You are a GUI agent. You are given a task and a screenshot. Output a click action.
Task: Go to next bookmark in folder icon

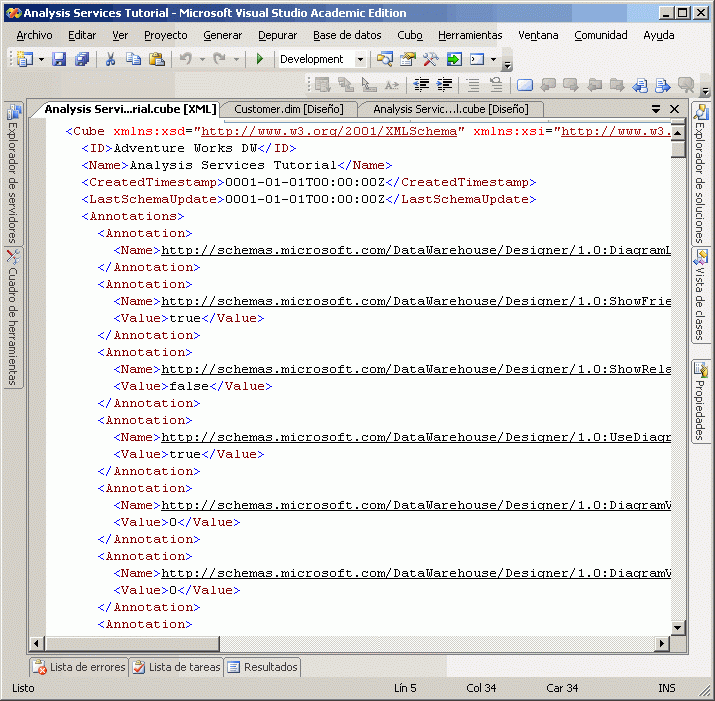coord(617,85)
